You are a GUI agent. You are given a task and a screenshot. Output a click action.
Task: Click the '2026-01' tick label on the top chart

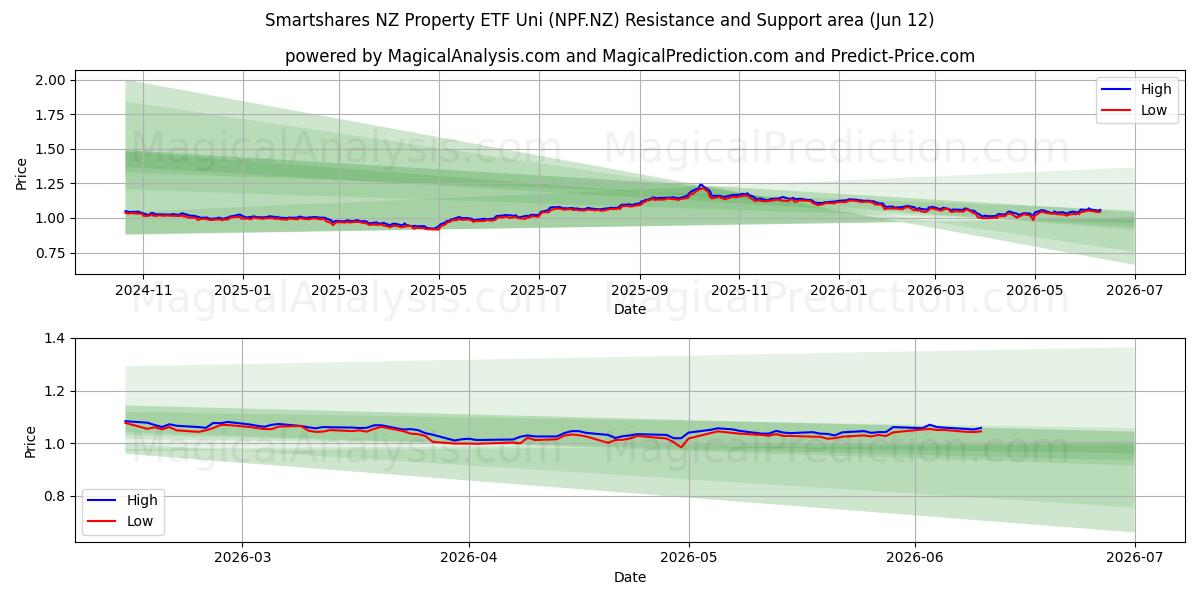[839, 291]
